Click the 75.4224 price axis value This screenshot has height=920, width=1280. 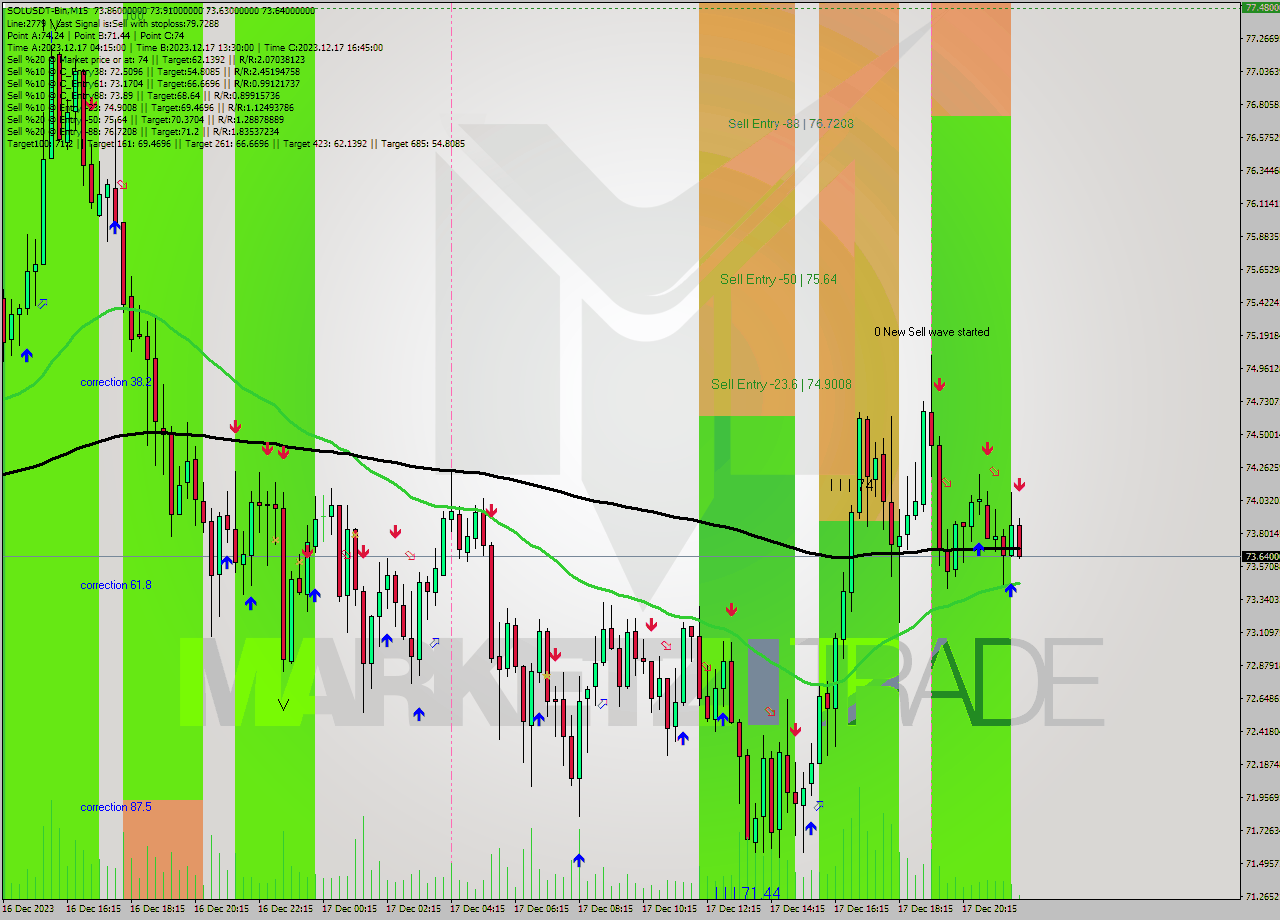[1262, 302]
